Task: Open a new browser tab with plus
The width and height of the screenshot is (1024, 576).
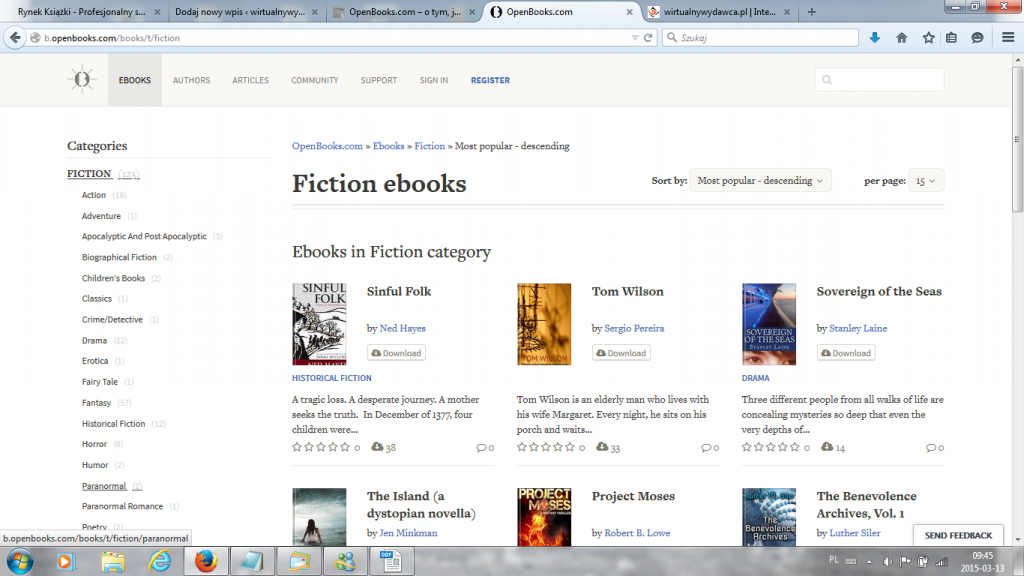Action: (811, 12)
